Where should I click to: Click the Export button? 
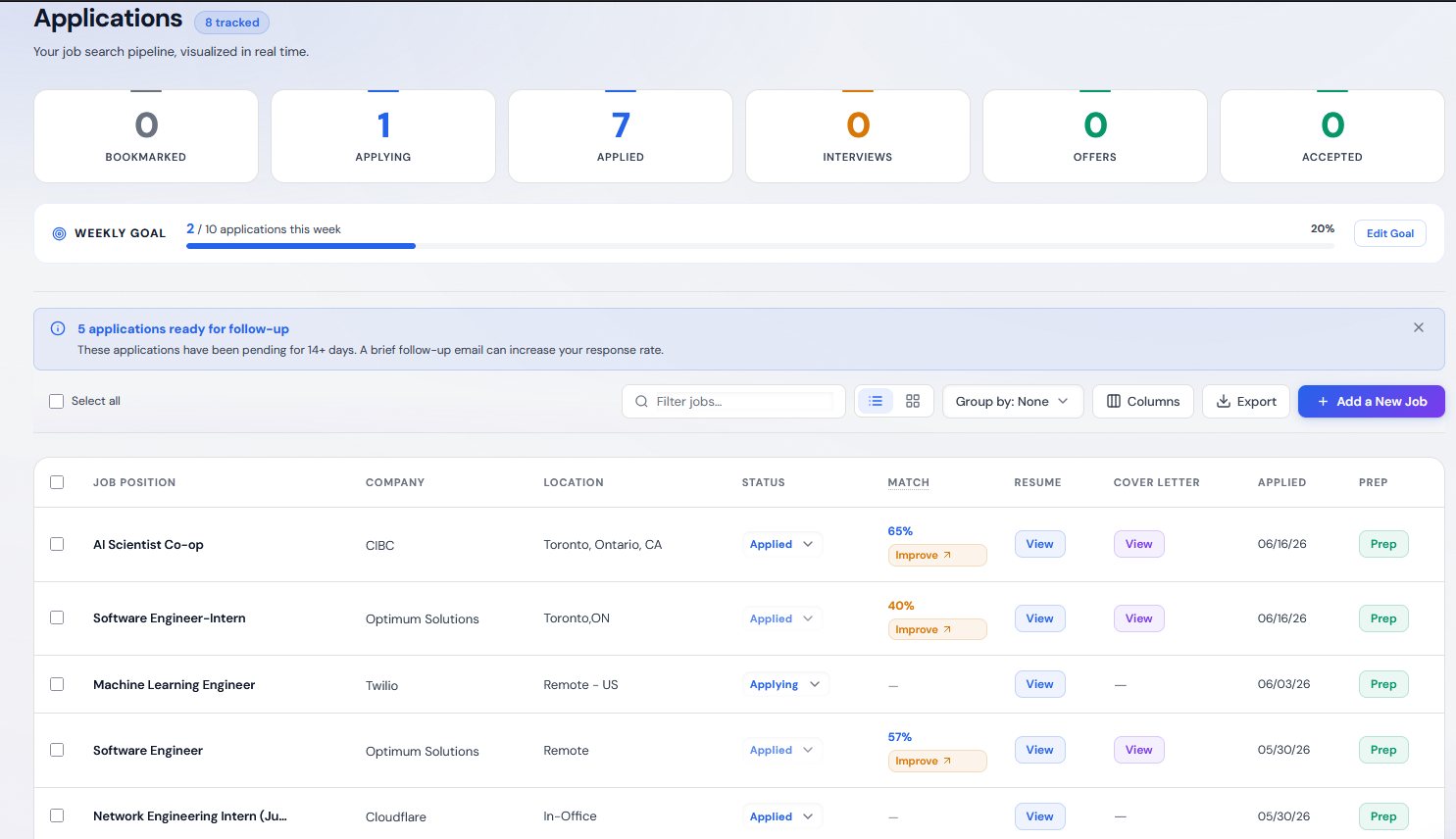coord(1246,401)
